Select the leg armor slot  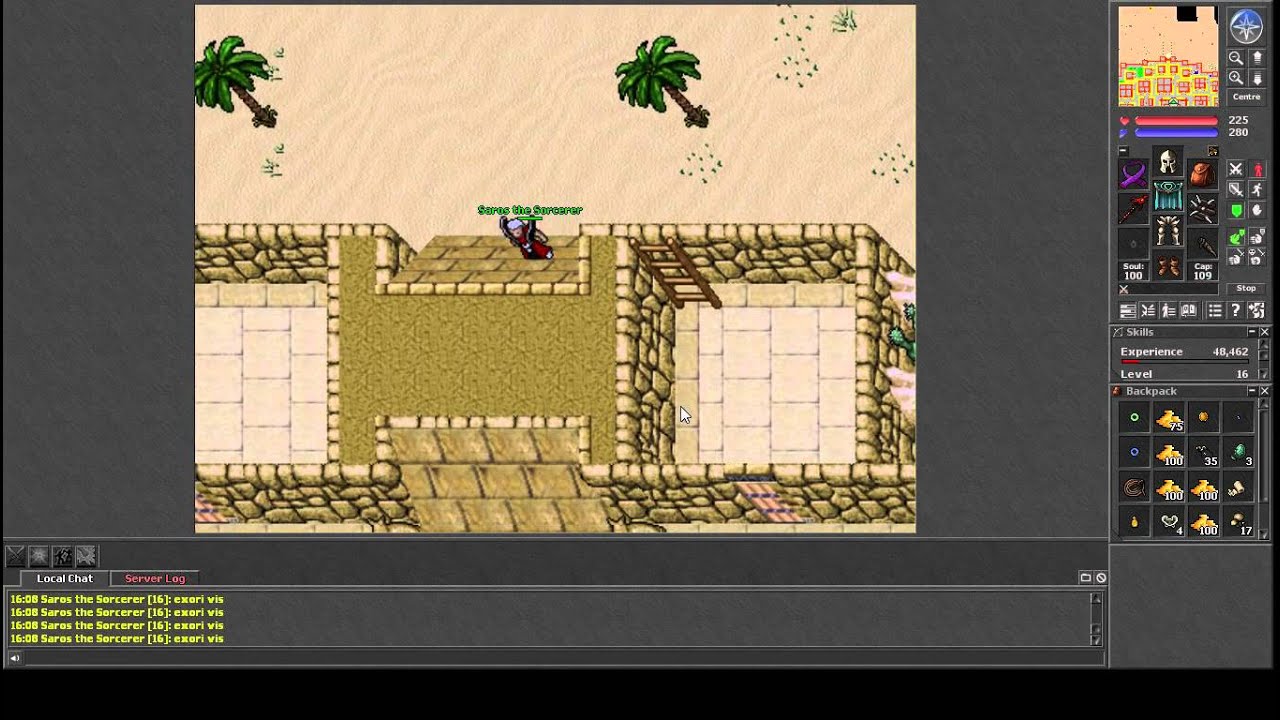(1168, 231)
